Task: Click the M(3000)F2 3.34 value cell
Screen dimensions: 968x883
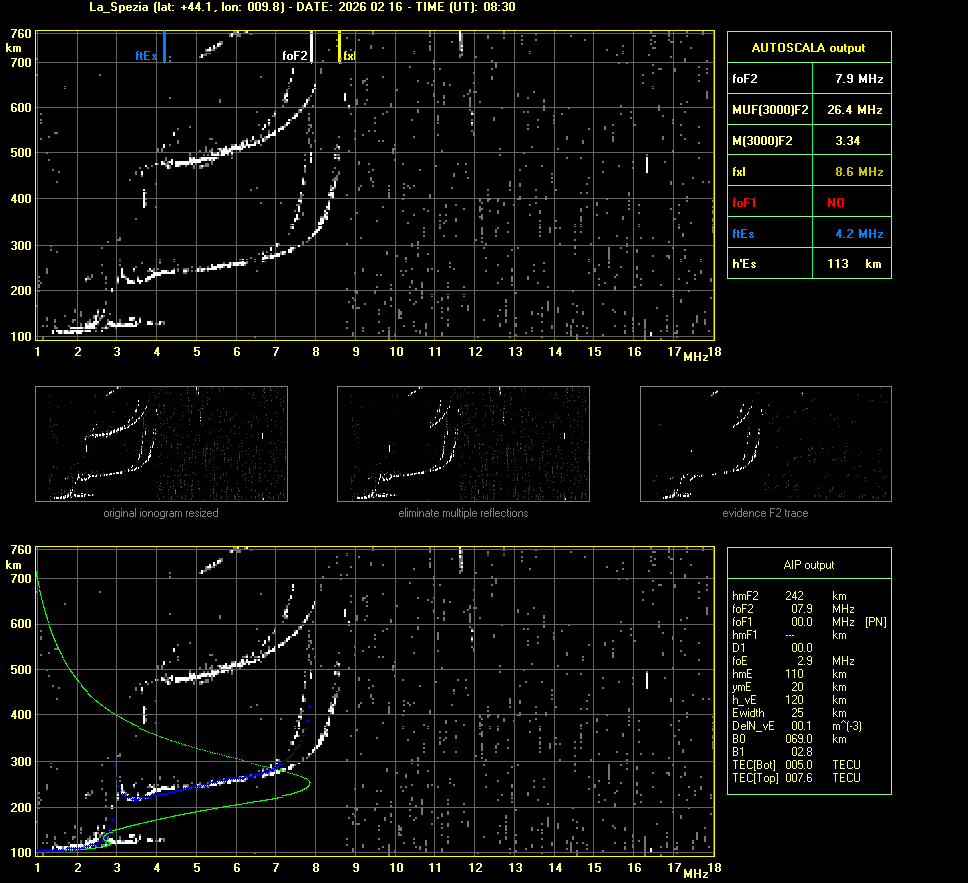Action: click(x=848, y=141)
